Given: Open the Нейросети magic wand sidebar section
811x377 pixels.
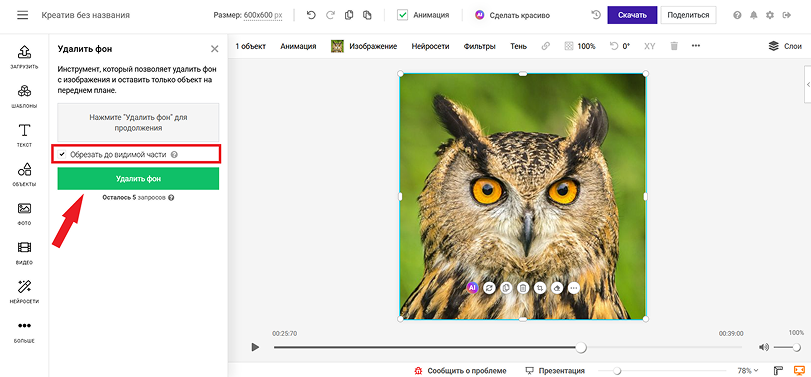Looking at the screenshot, I should coord(24,292).
